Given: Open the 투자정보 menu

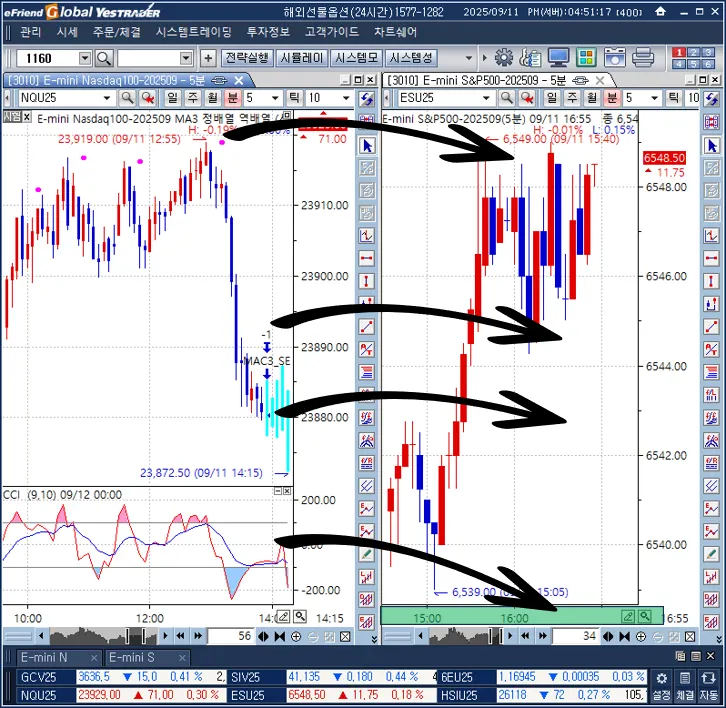Looking at the screenshot, I should click(268, 32).
